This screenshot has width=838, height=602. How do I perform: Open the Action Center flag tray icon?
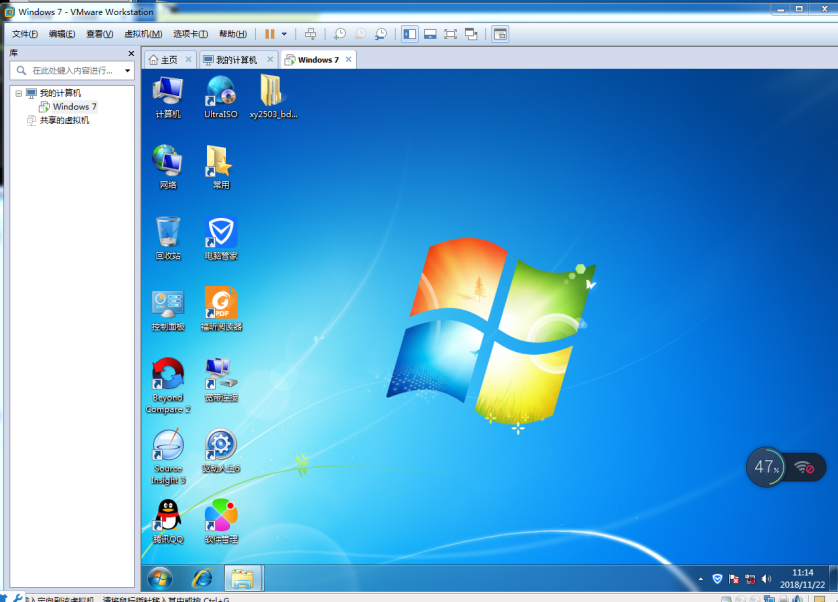tap(734, 579)
